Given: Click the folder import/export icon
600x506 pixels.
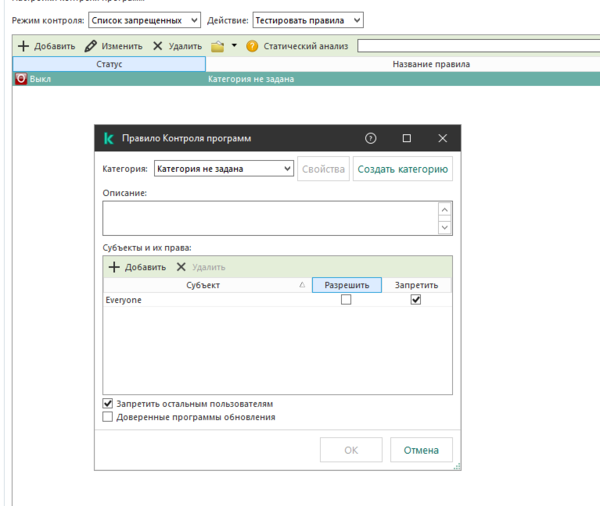Looking at the screenshot, I should [x=218, y=46].
